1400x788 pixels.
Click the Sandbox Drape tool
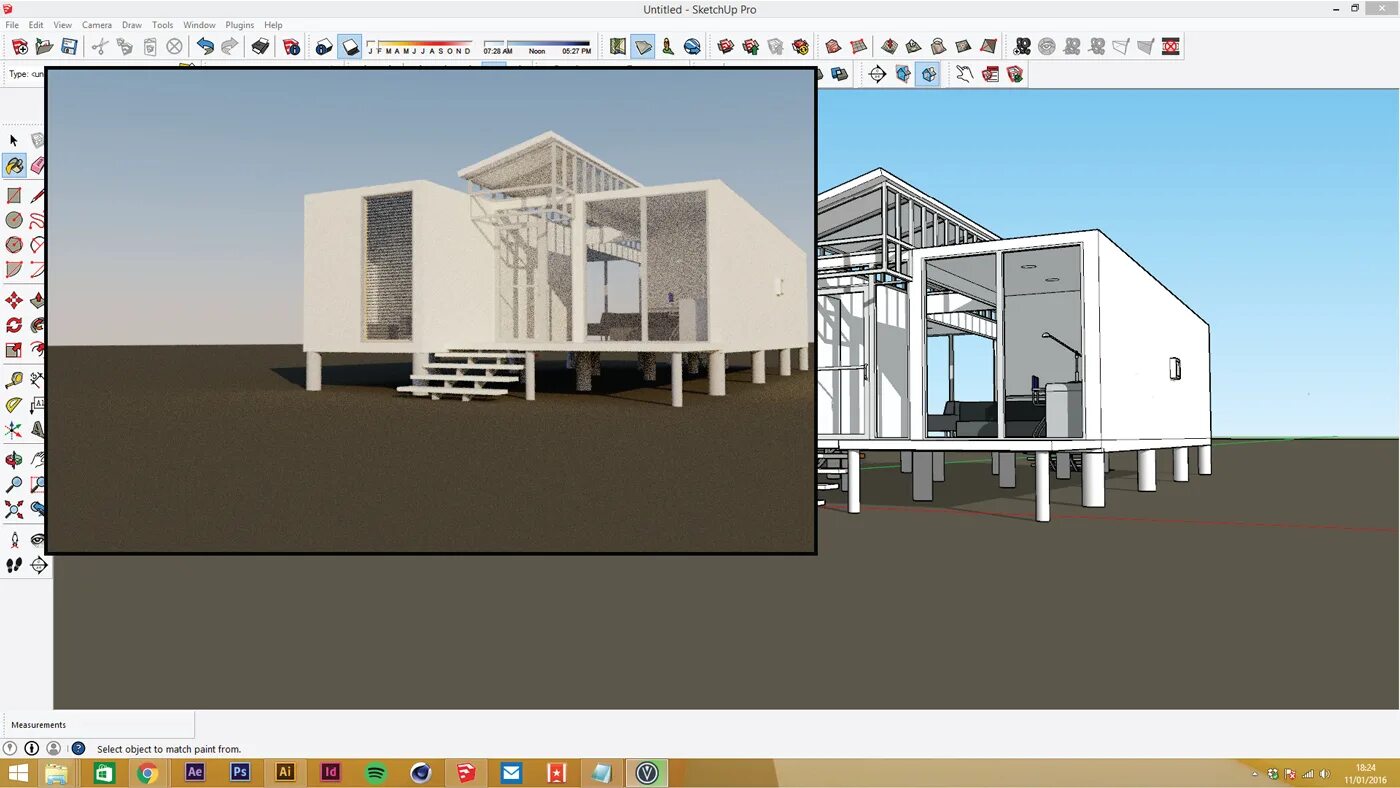click(938, 46)
